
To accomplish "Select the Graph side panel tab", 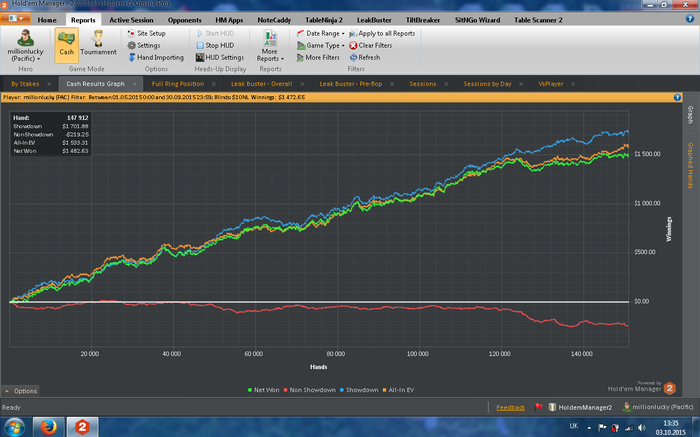I will coord(690,115).
